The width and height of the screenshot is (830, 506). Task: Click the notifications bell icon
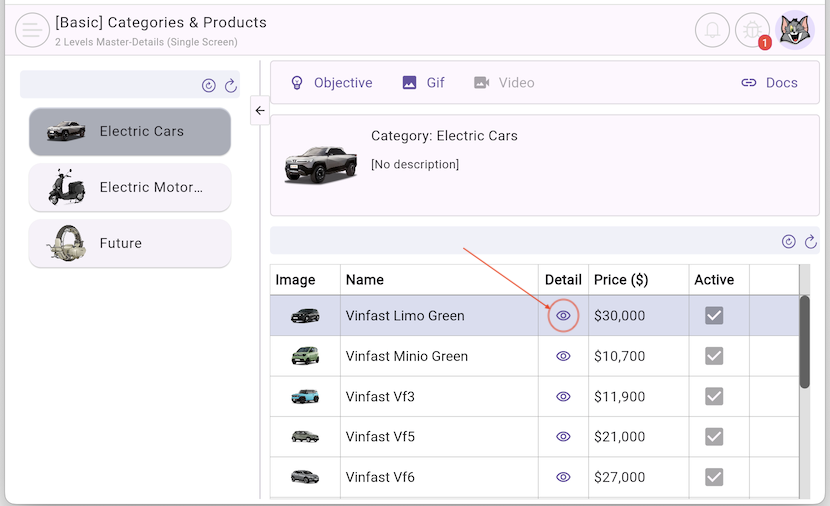coord(712,30)
